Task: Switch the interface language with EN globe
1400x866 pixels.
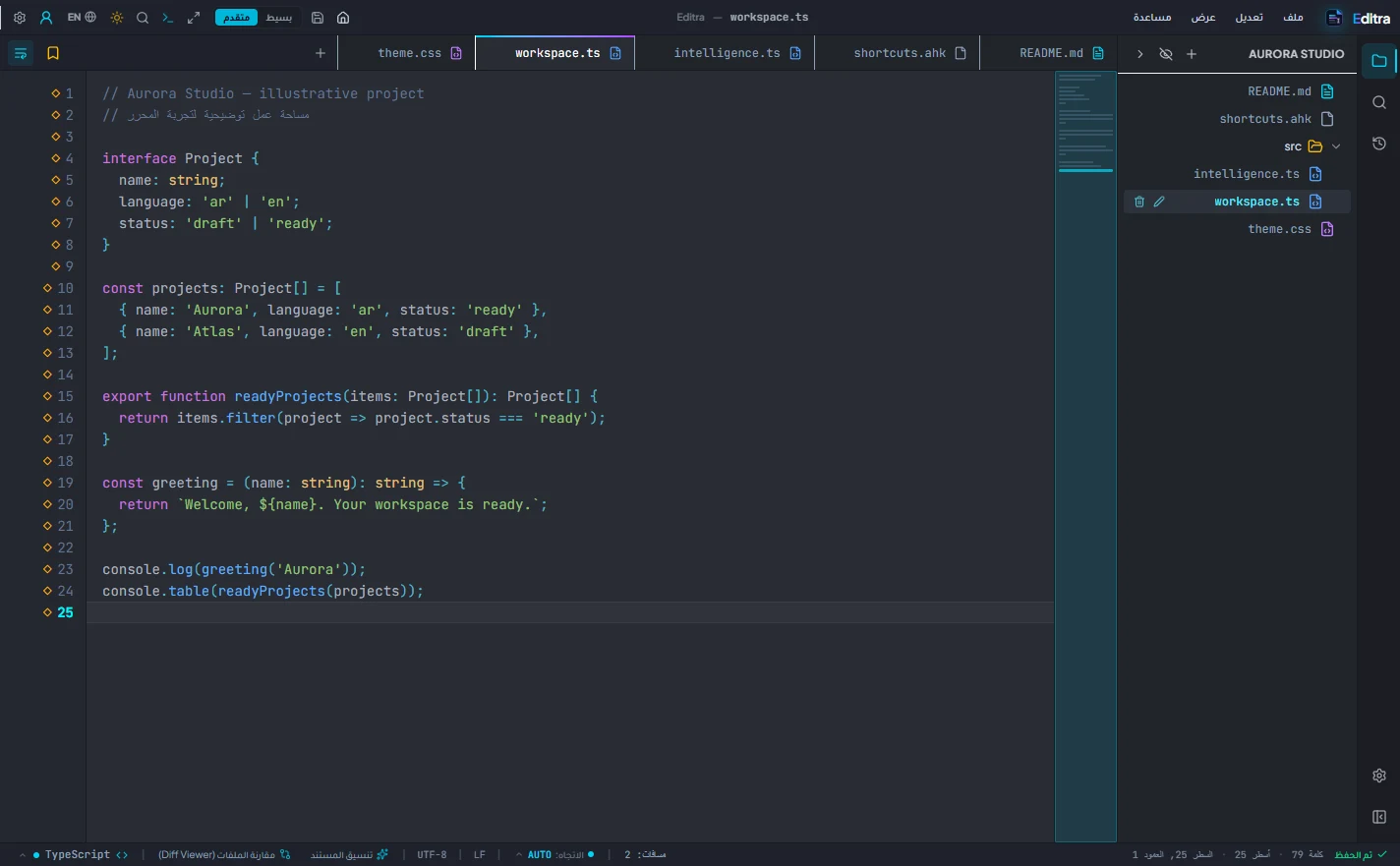Action: coord(82,18)
